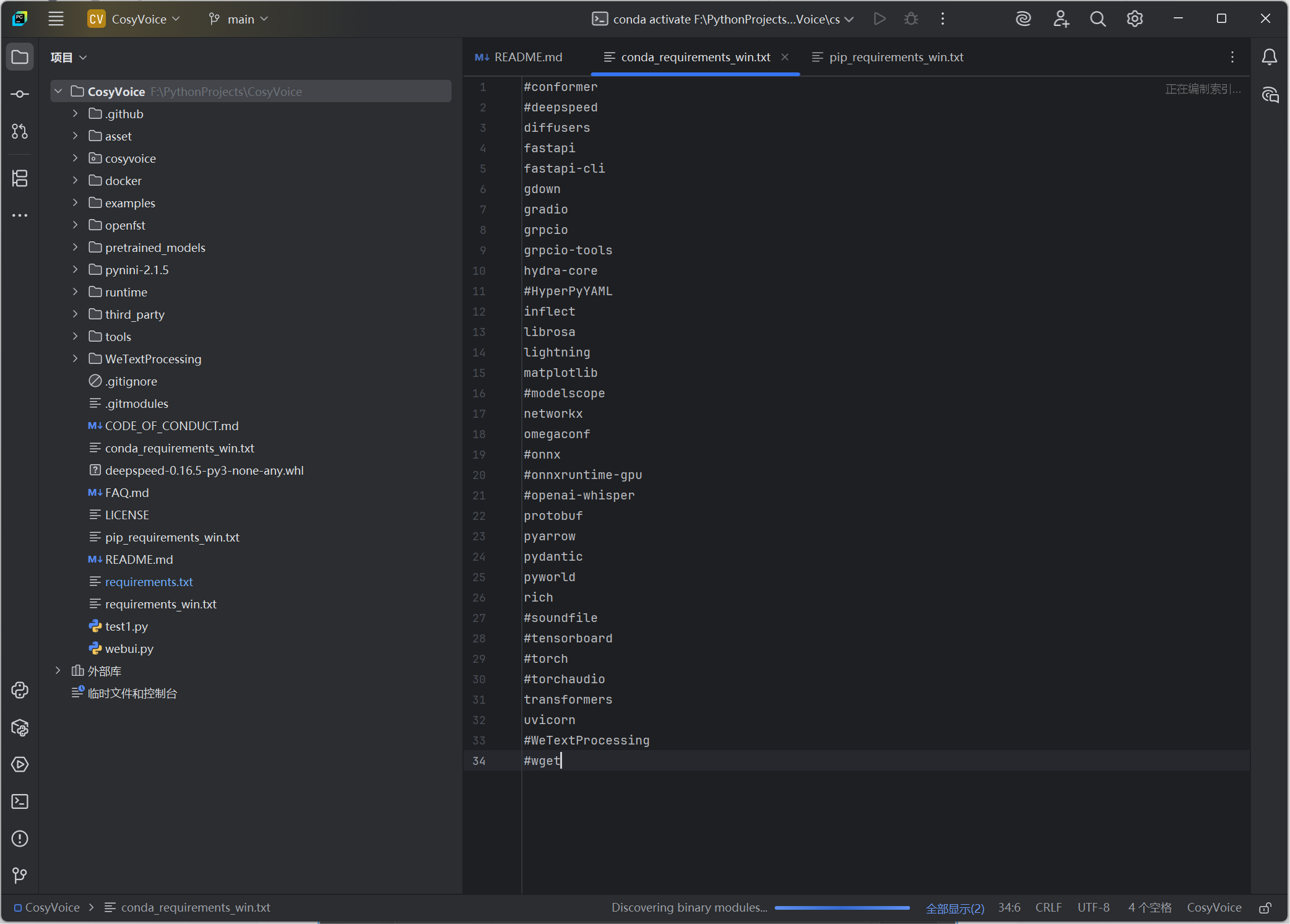
Task: Open the Python Console icon
Action: pyautogui.click(x=20, y=690)
